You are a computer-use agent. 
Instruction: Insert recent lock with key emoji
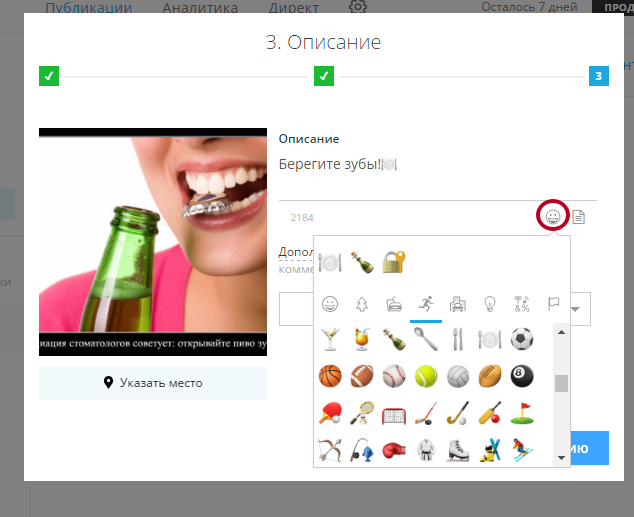(394, 262)
